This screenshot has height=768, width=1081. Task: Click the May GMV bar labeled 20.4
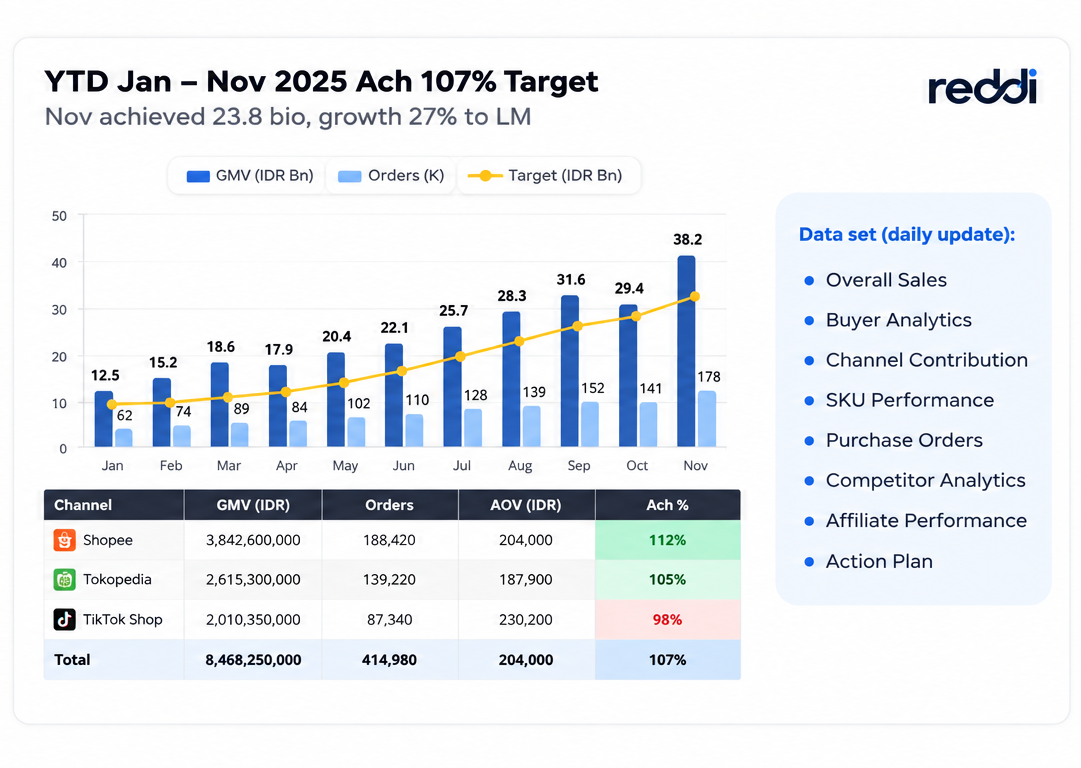pyautogui.click(x=336, y=400)
